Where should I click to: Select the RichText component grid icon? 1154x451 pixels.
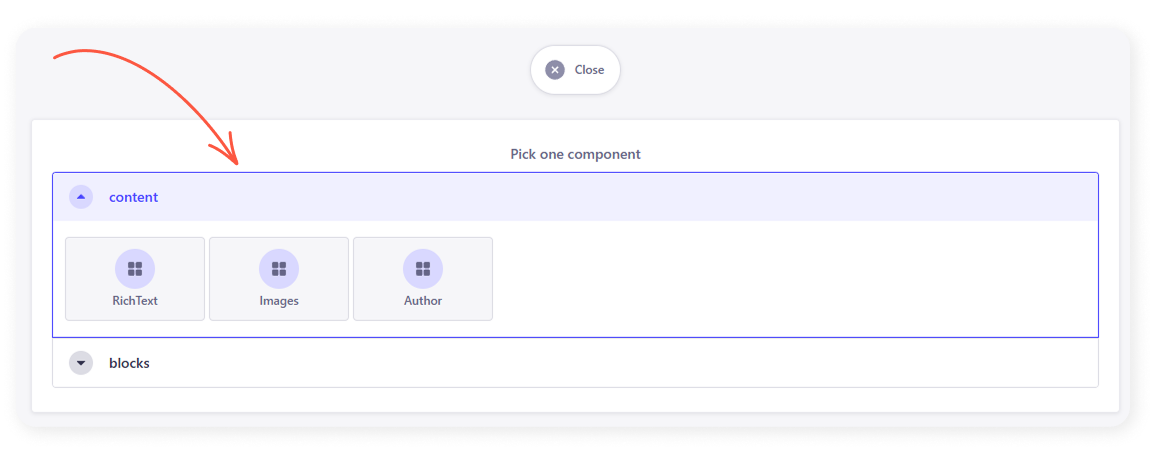click(x=135, y=269)
